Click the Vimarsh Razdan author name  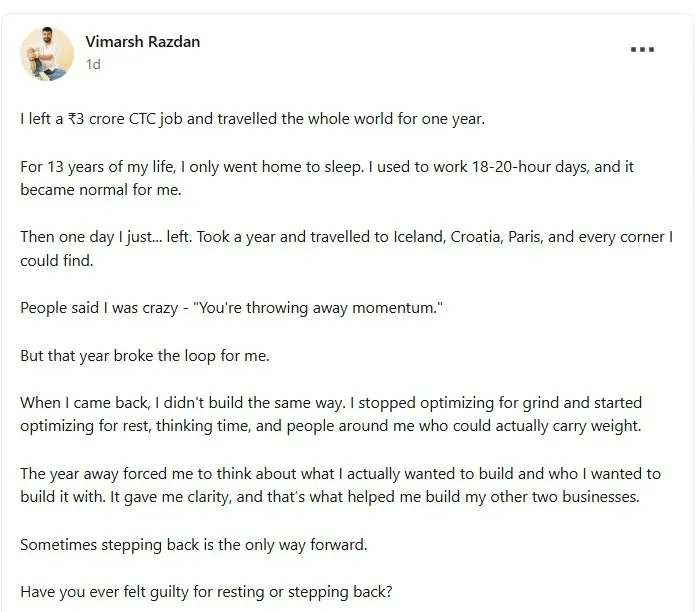142,42
